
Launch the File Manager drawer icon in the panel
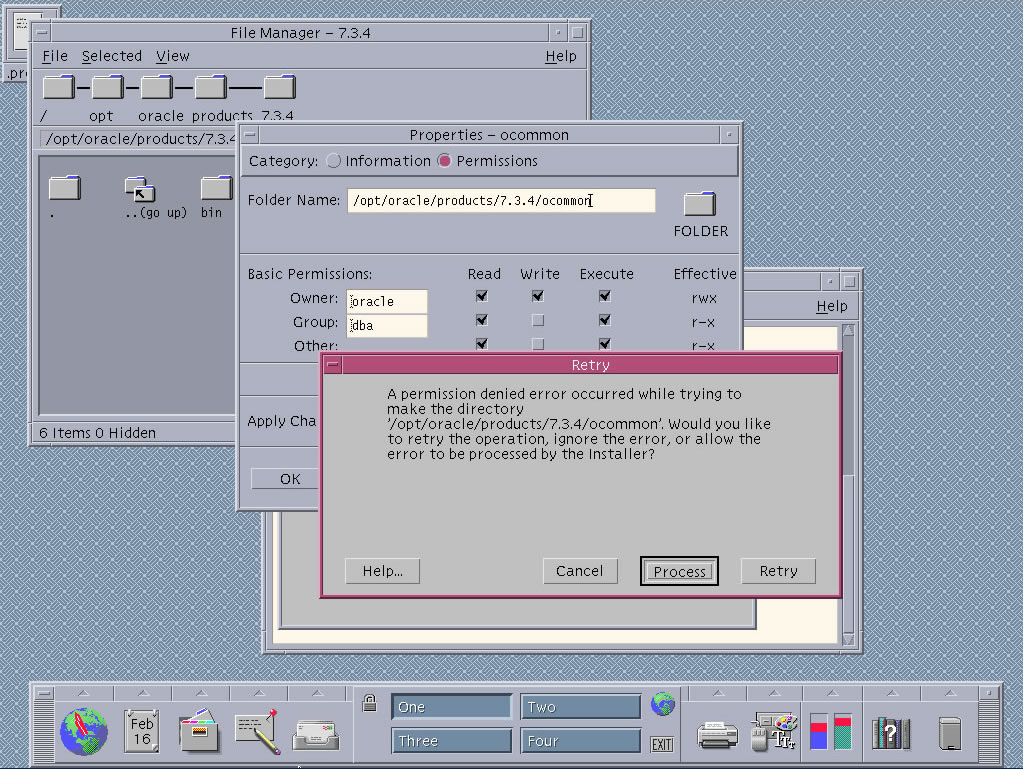click(199, 731)
